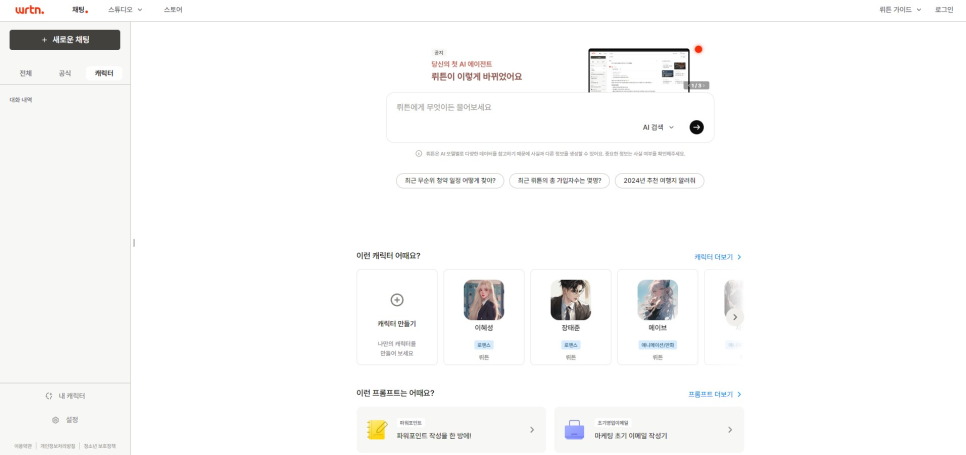The height and width of the screenshot is (455, 966).
Task: Expand the AI 검색 mode dropdown
Action: (x=659, y=127)
